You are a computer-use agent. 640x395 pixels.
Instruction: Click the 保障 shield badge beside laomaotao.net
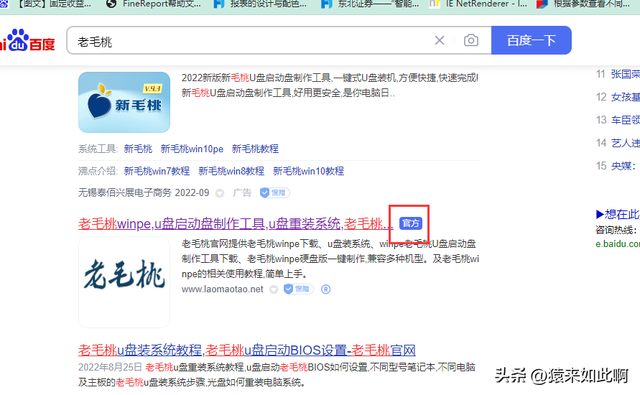[x=298, y=289]
